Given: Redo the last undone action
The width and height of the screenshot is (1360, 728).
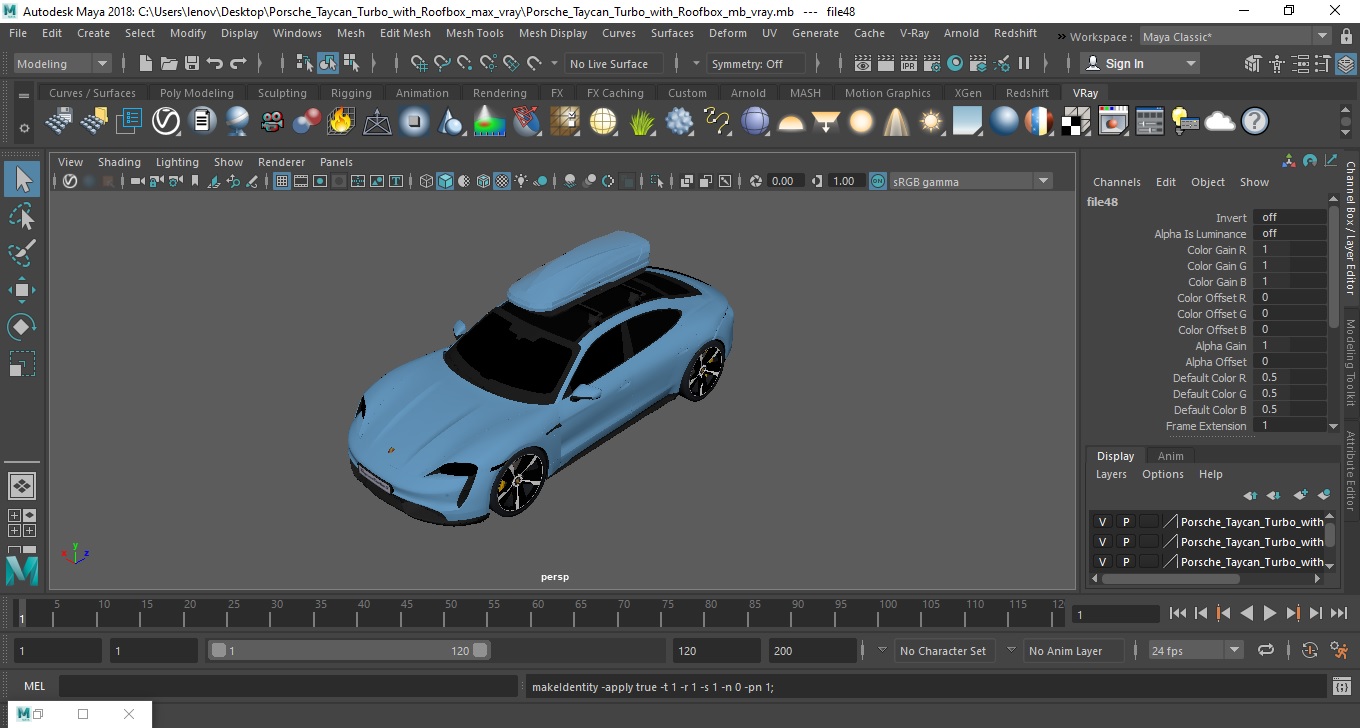Looking at the screenshot, I should point(238,63).
